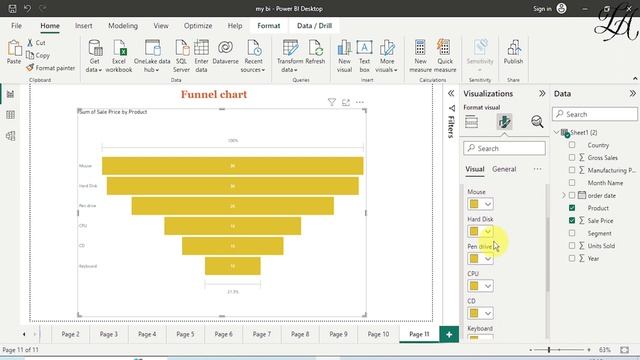Open Analytics magnifier icon
Image resolution: width=640 pixels, height=360 pixels.
537,122
